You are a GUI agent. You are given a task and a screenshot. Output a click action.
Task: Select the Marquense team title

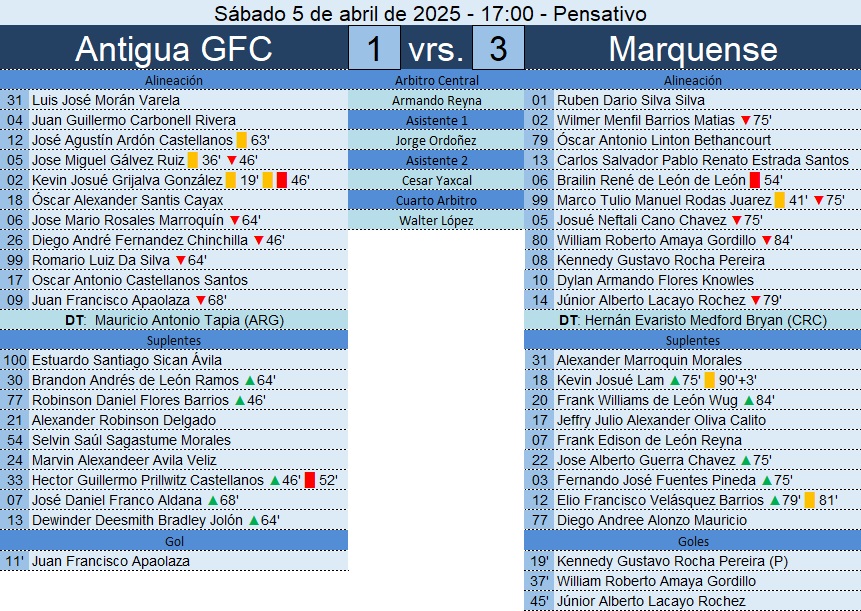pyautogui.click(x=693, y=48)
